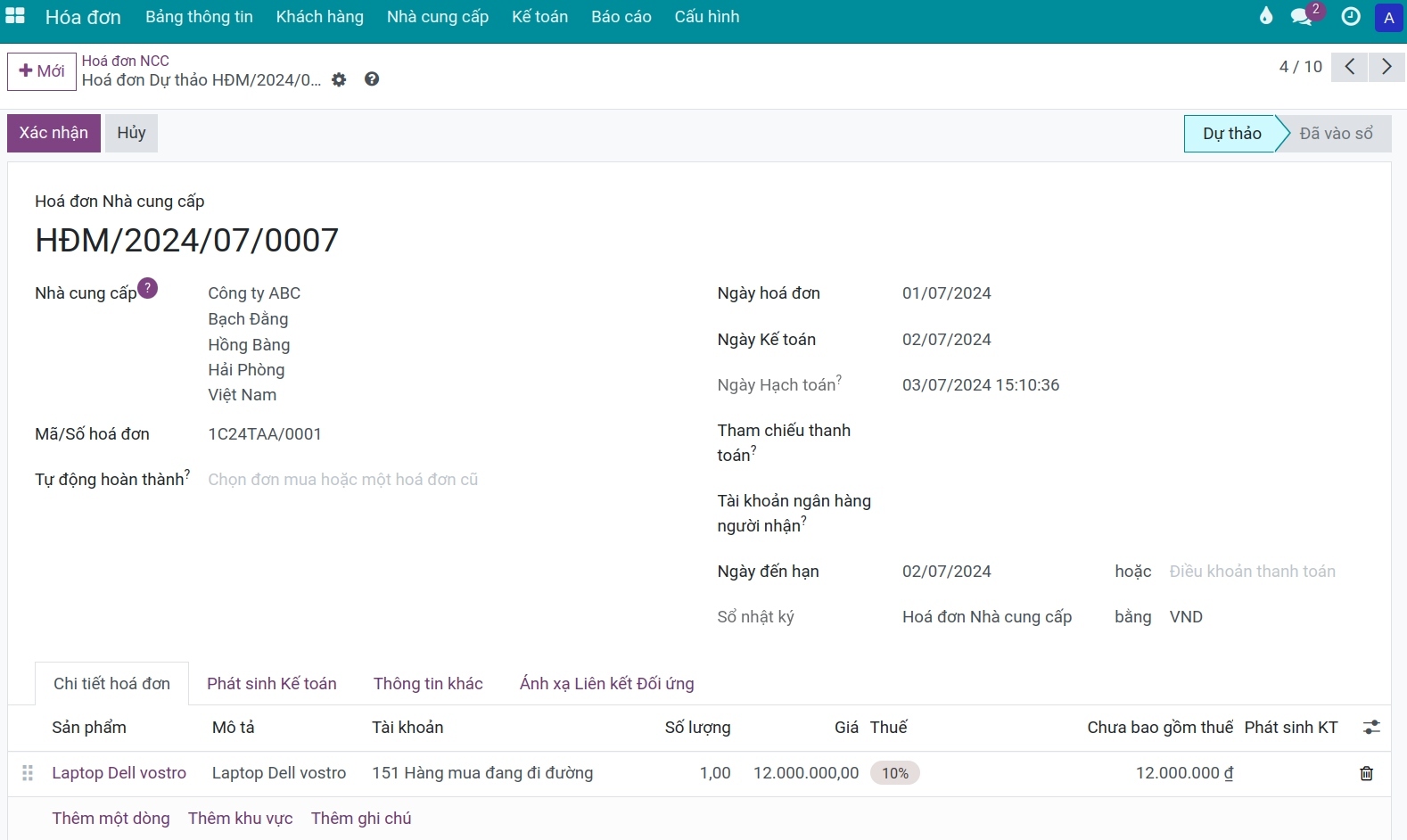Open the Nhà cung cấp menu
The width and height of the screenshot is (1407, 840).
click(438, 17)
